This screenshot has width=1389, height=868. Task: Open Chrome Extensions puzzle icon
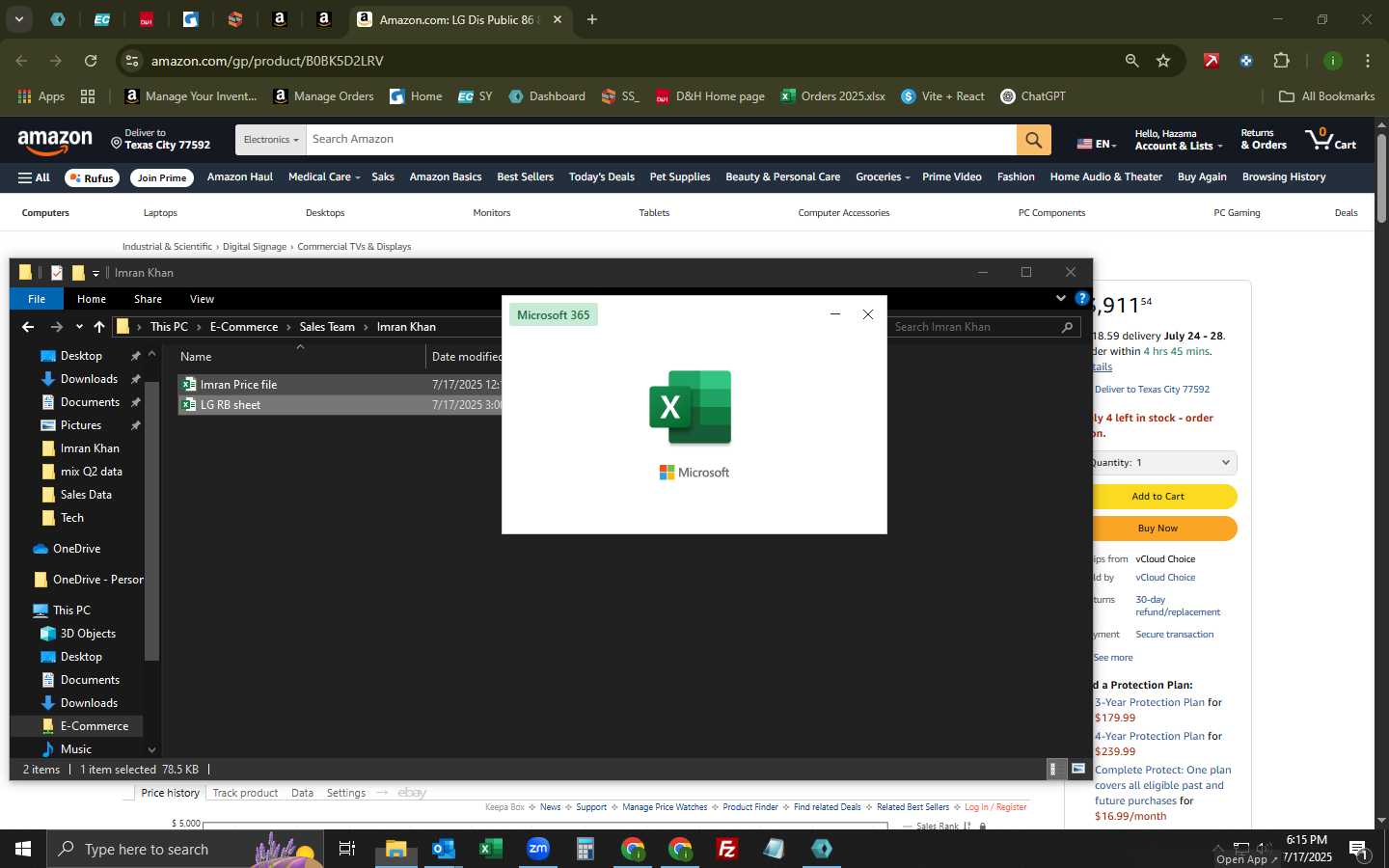(1281, 61)
